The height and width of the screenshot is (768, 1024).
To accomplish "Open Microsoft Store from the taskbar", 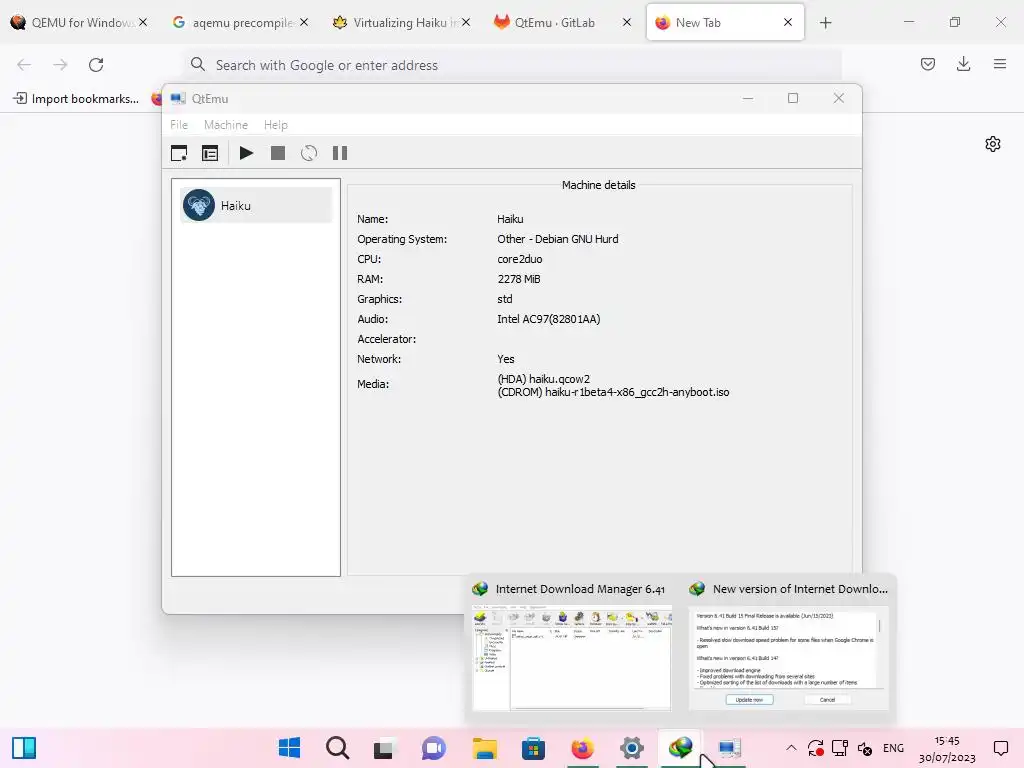I will (x=533, y=748).
